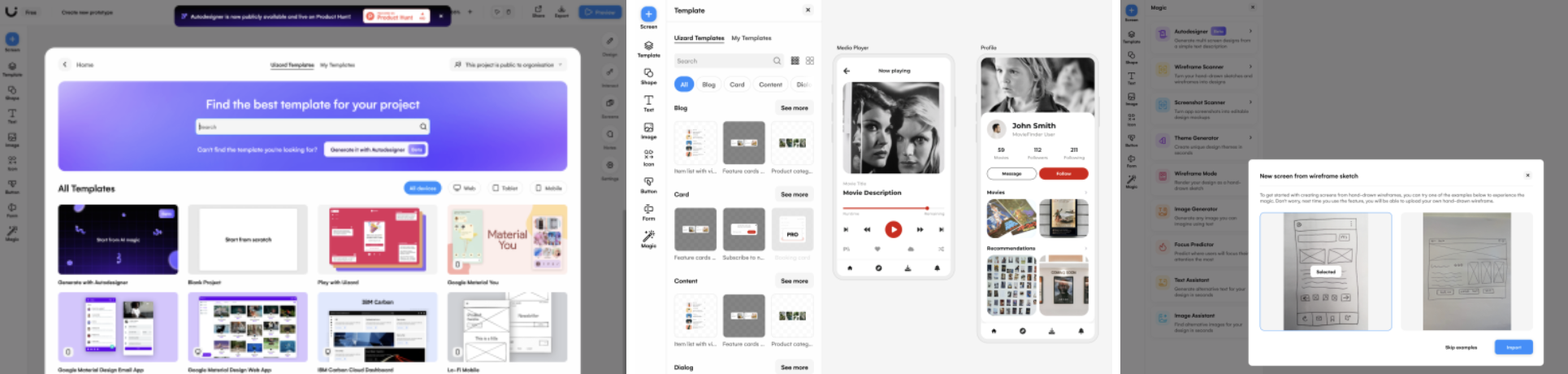Click the back arrow in the Media Player screen

coord(847,71)
